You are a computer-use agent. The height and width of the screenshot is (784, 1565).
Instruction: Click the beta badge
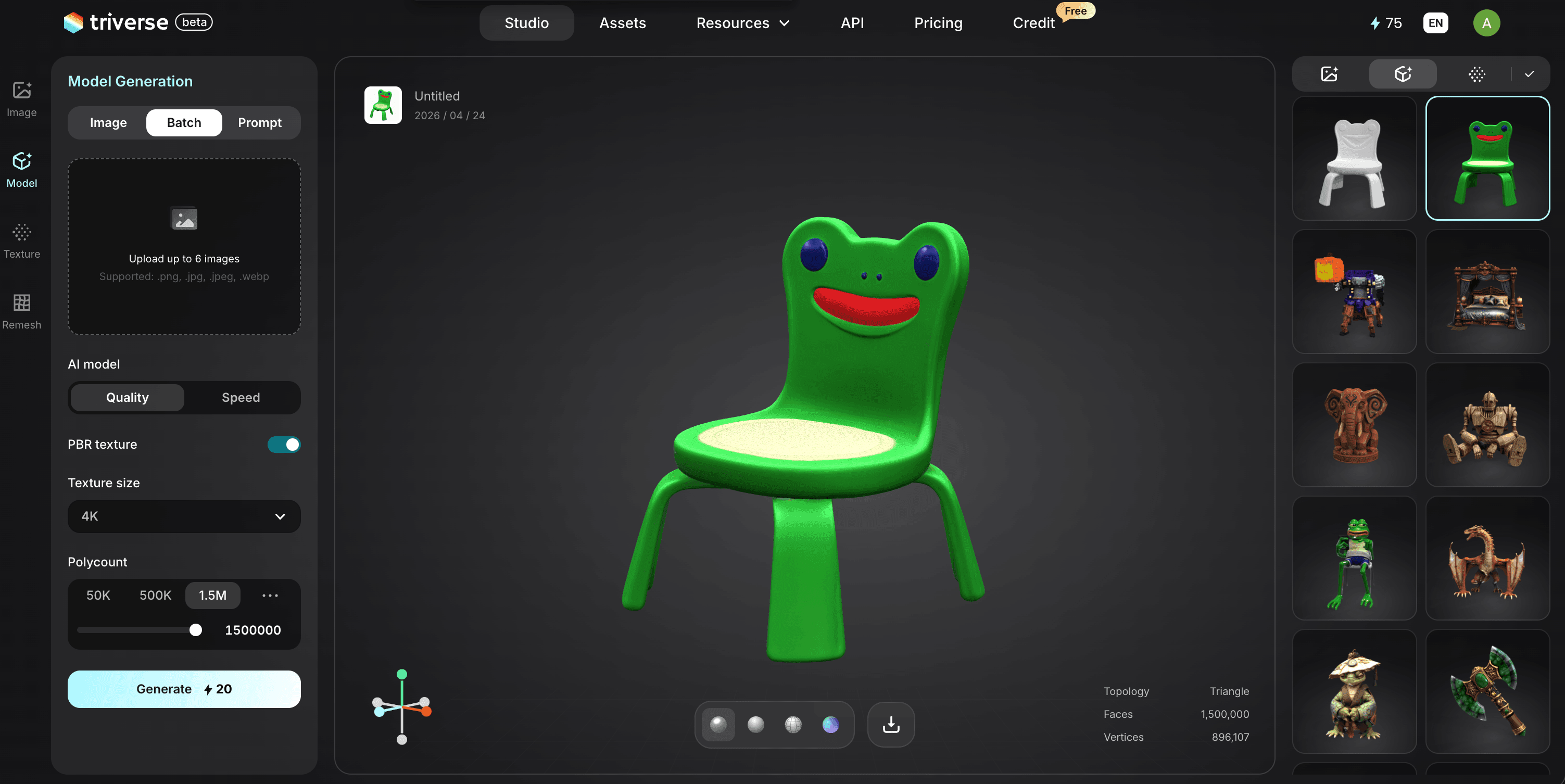[194, 22]
